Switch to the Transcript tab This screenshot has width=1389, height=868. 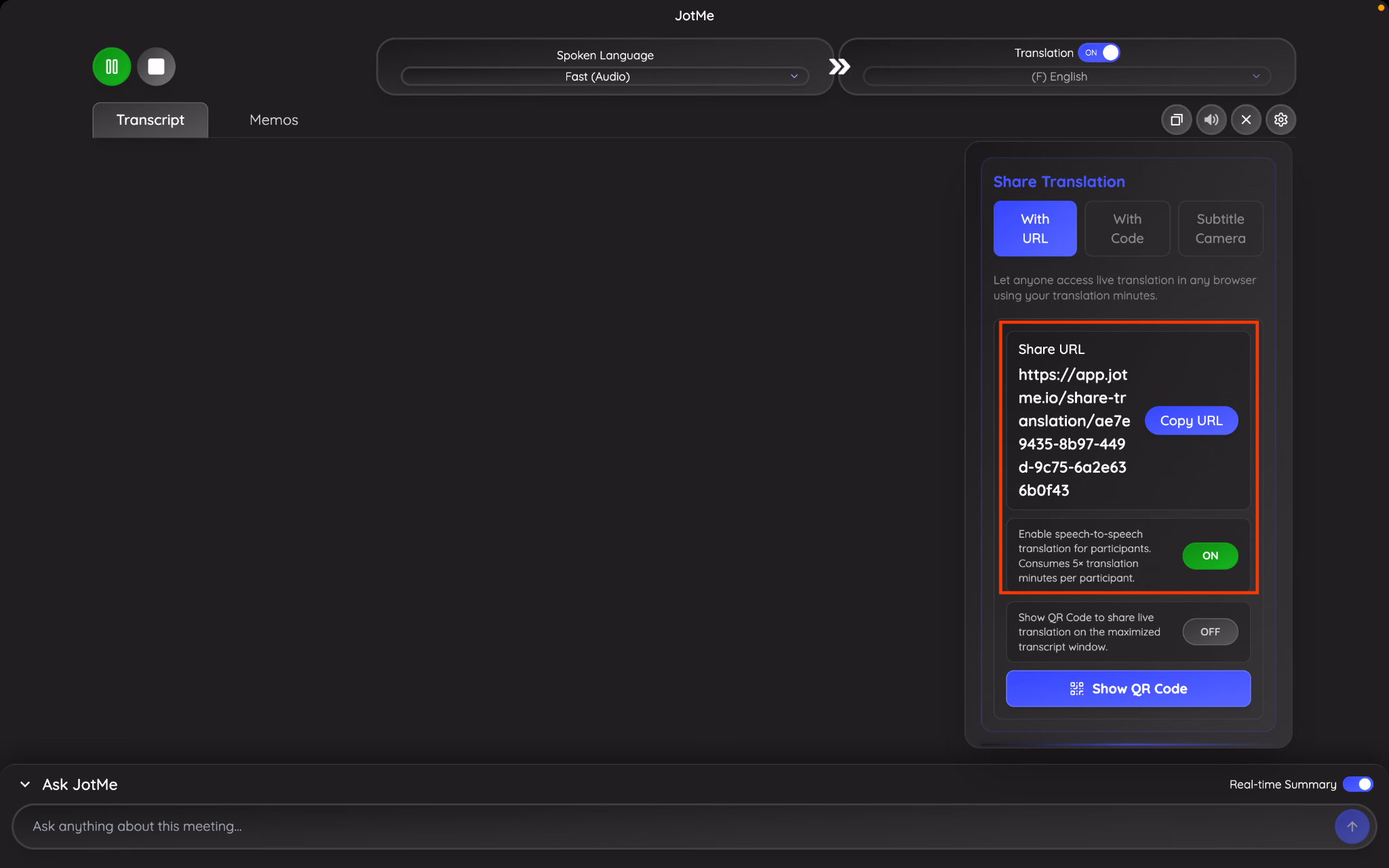click(150, 120)
